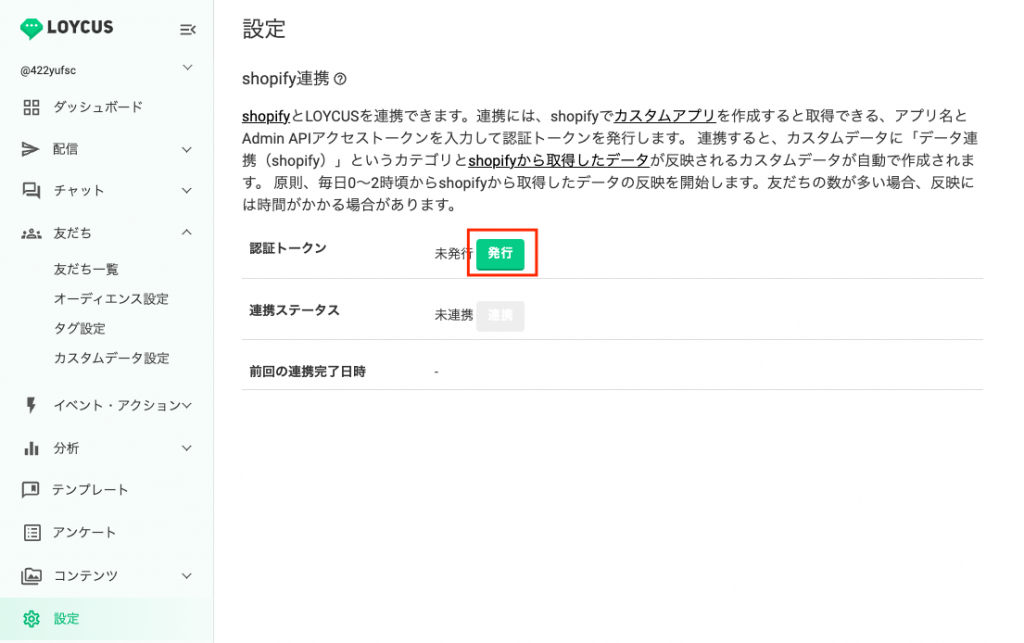Click the チャット sidebar label

click(x=78, y=191)
